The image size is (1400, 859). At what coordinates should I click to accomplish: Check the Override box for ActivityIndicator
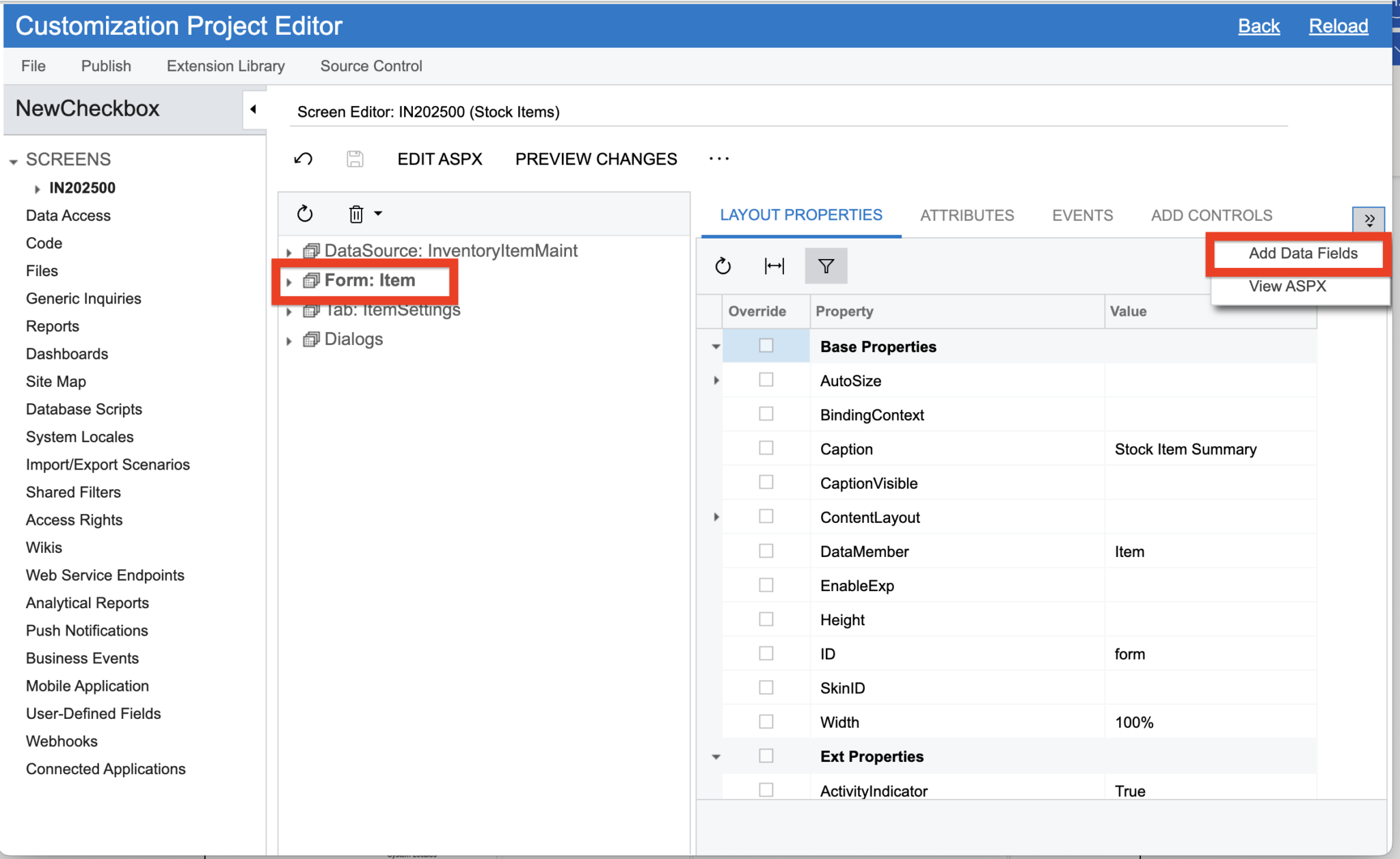click(x=766, y=789)
